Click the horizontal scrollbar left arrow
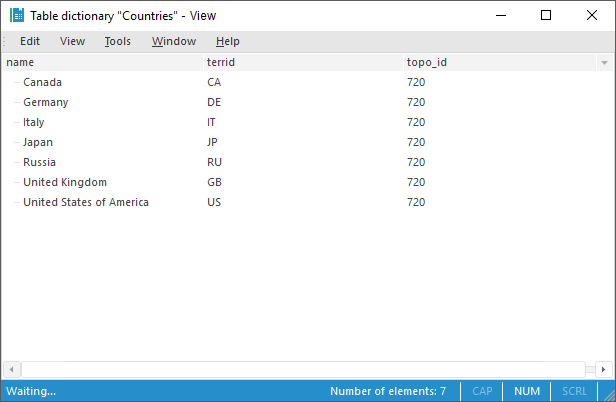This screenshot has height=402, width=616. [x=12, y=369]
